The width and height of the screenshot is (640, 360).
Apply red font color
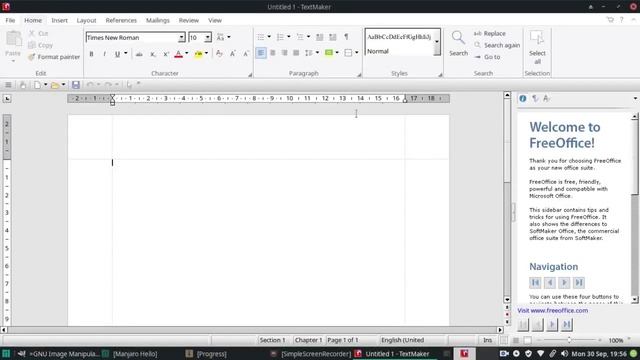[x=178, y=54]
